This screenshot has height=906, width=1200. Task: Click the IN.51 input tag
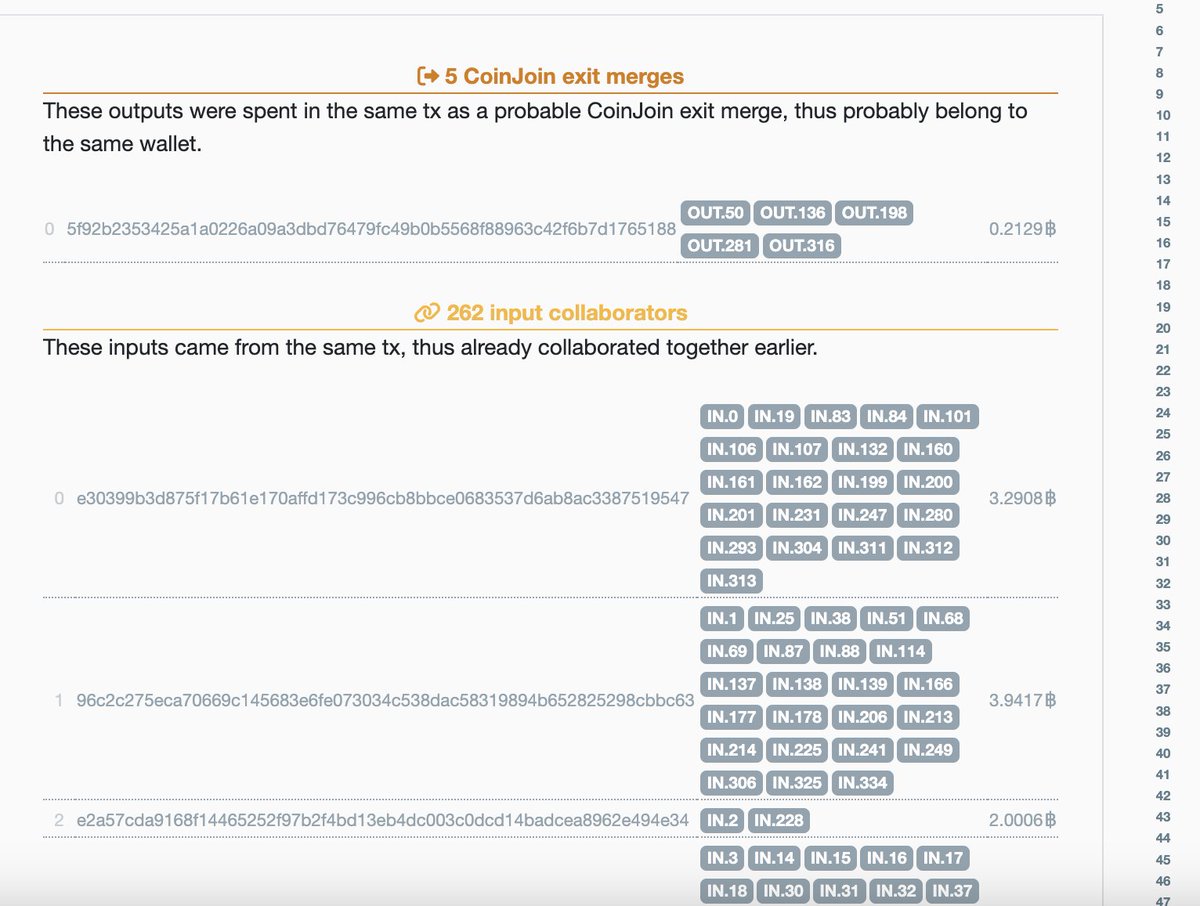point(887,619)
